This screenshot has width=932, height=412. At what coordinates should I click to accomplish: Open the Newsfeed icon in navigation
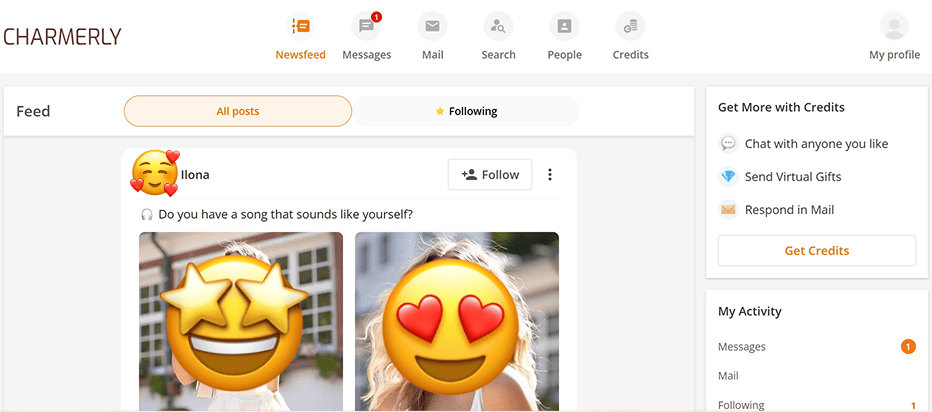(x=300, y=26)
